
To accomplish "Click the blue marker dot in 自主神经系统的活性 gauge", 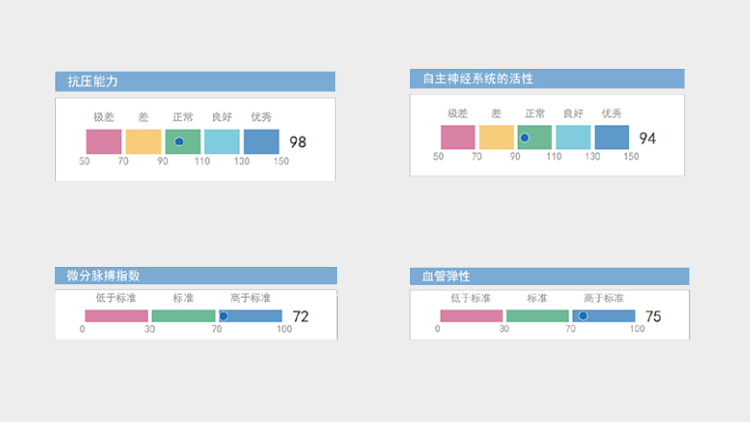I will 524,138.
